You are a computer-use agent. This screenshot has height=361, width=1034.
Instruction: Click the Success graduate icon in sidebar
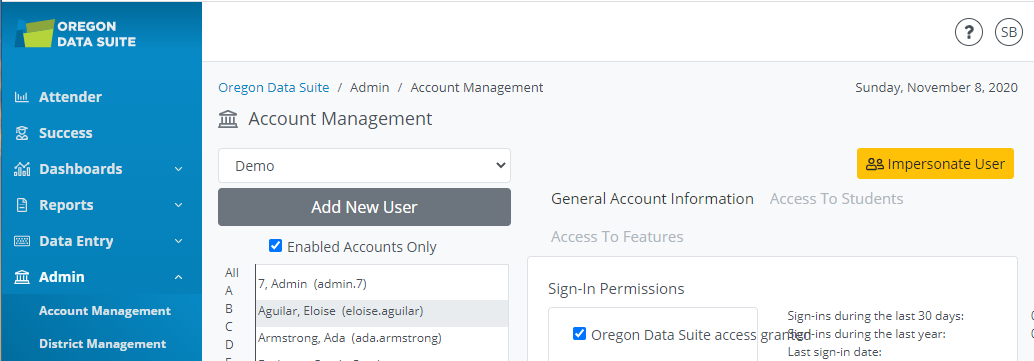[x=22, y=133]
